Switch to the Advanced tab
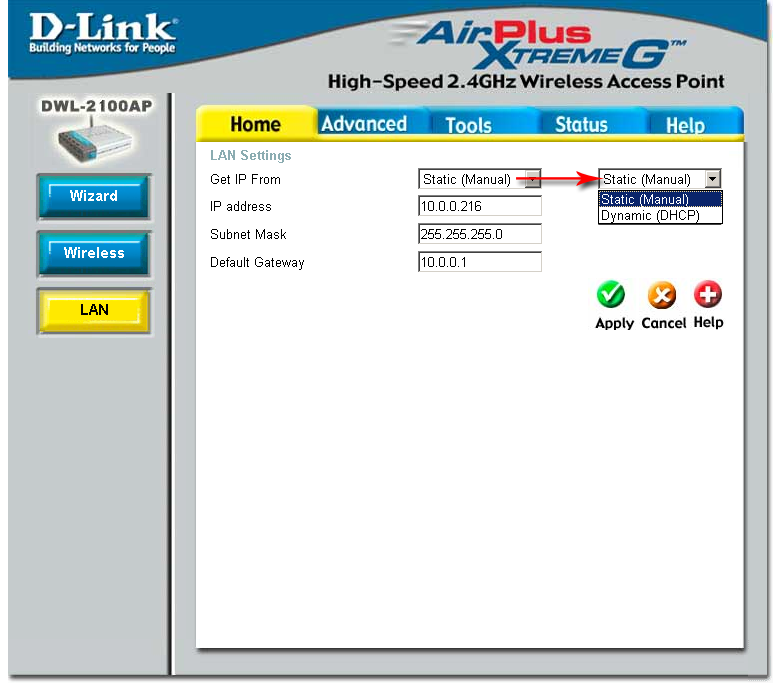Screen dimensions: 781x689 [x=364, y=124]
